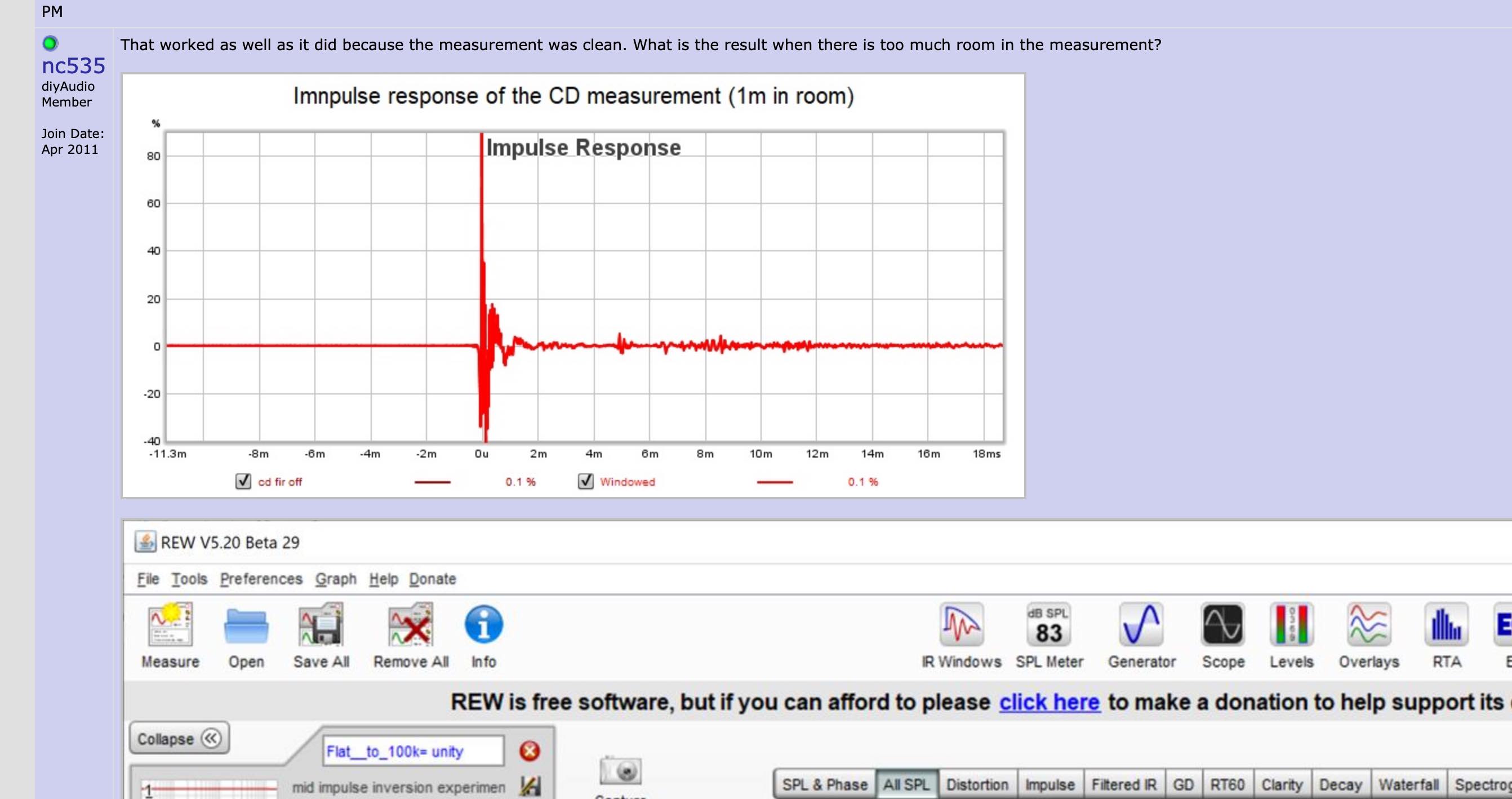The height and width of the screenshot is (799, 1512).
Task: Open the File menu
Action: click(148, 579)
